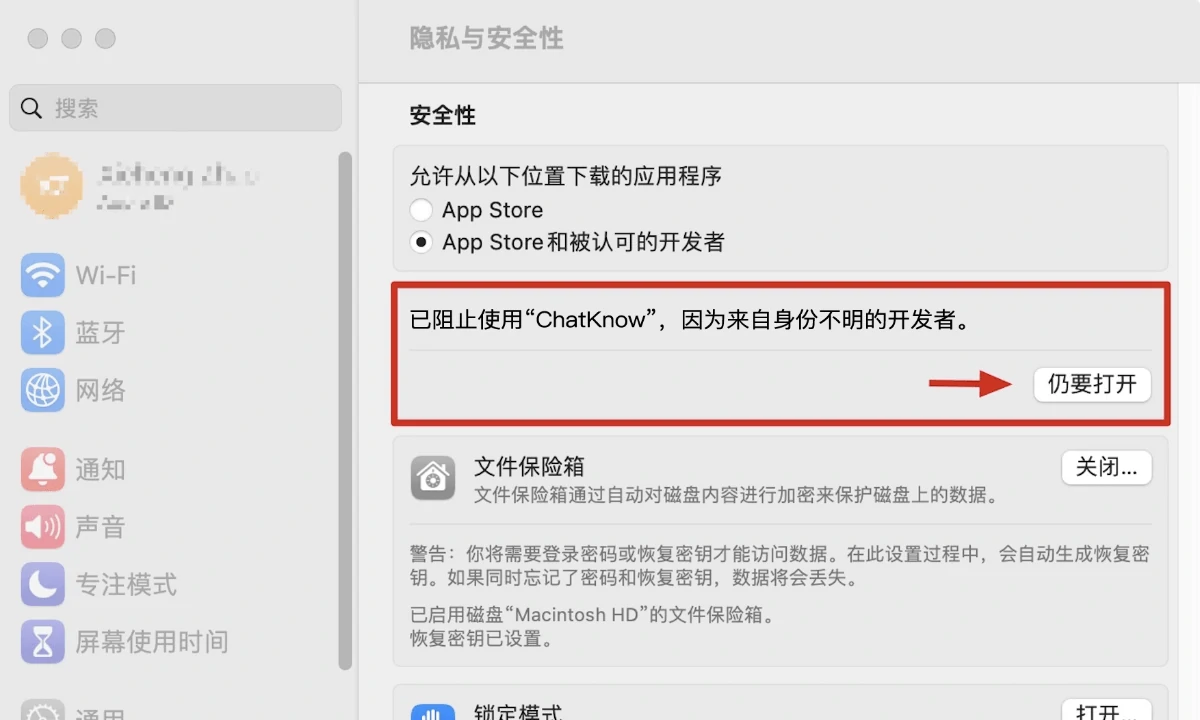Select the 专注模式 moon icon
1200x720 pixels.
tap(42, 583)
